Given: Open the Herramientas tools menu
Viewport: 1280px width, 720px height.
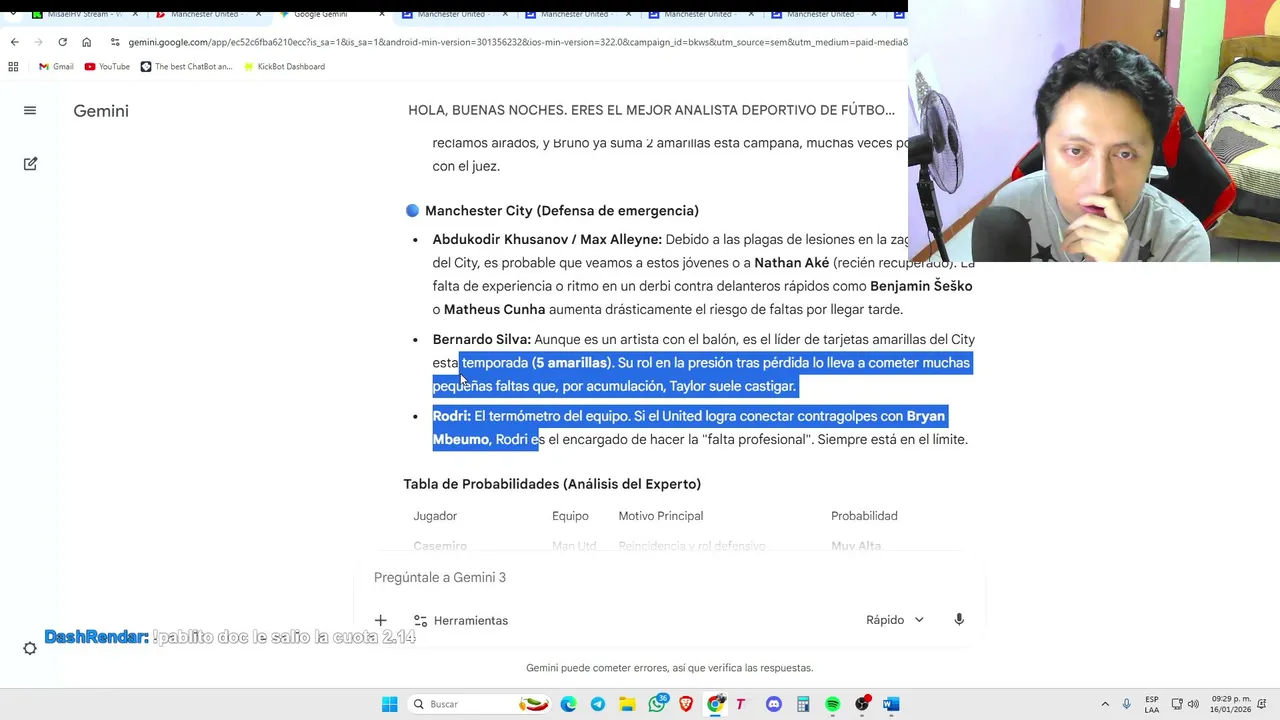Looking at the screenshot, I should [x=461, y=620].
